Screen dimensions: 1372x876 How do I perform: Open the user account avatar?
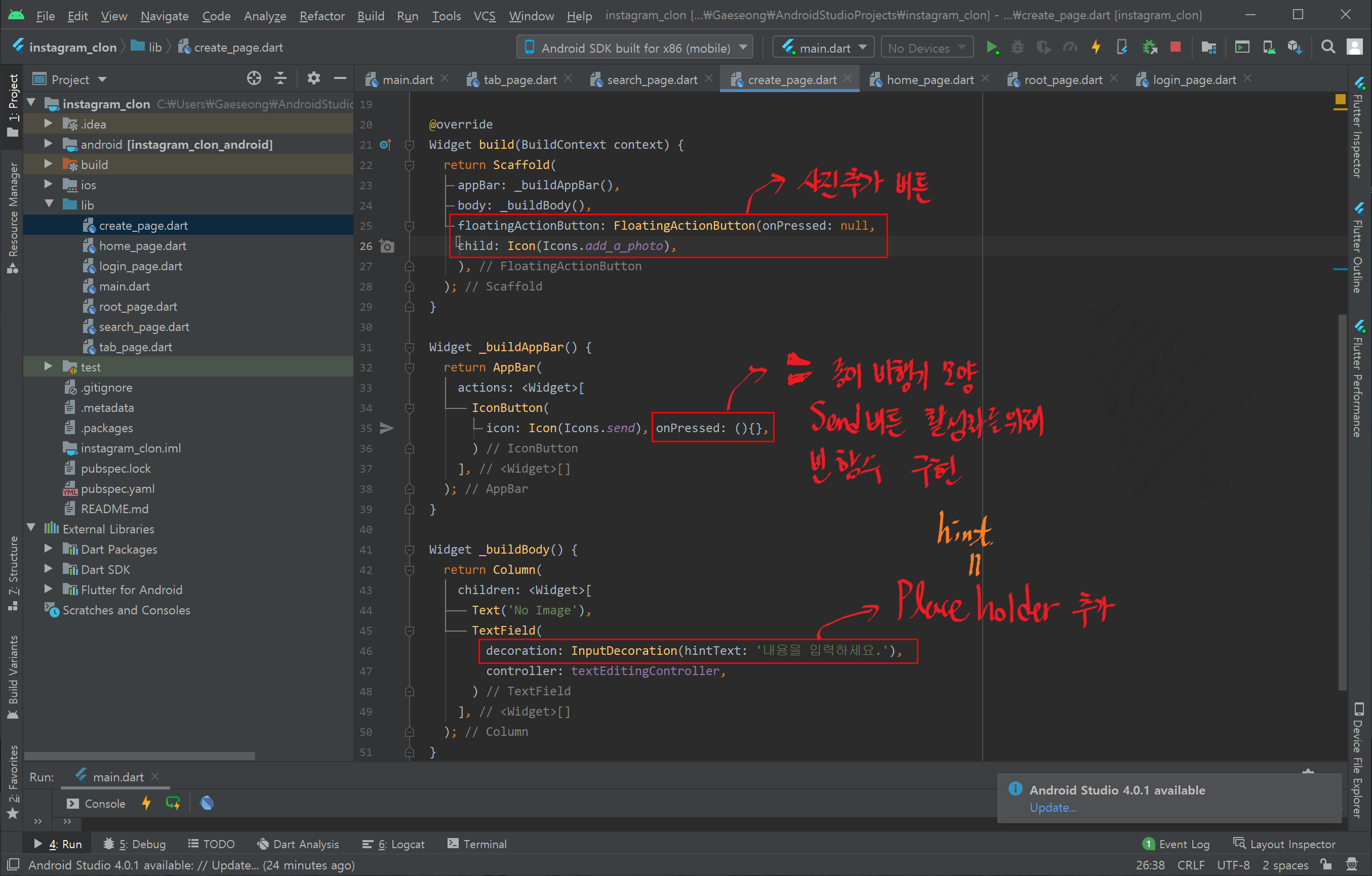[1355, 47]
